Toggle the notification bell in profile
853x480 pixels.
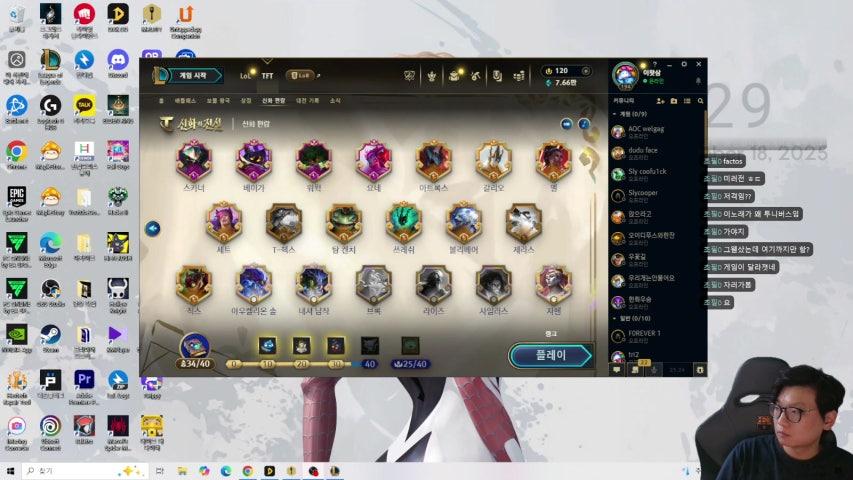click(698, 81)
